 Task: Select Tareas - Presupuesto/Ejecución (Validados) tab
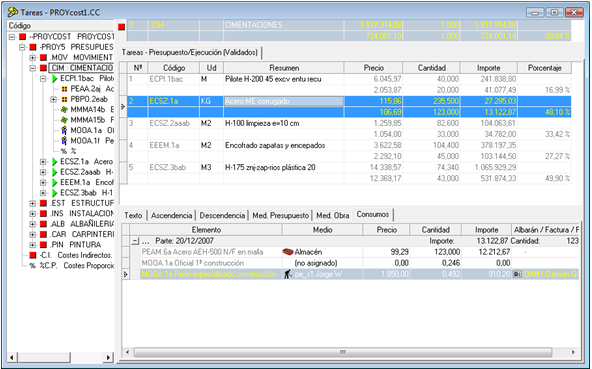tap(190, 52)
